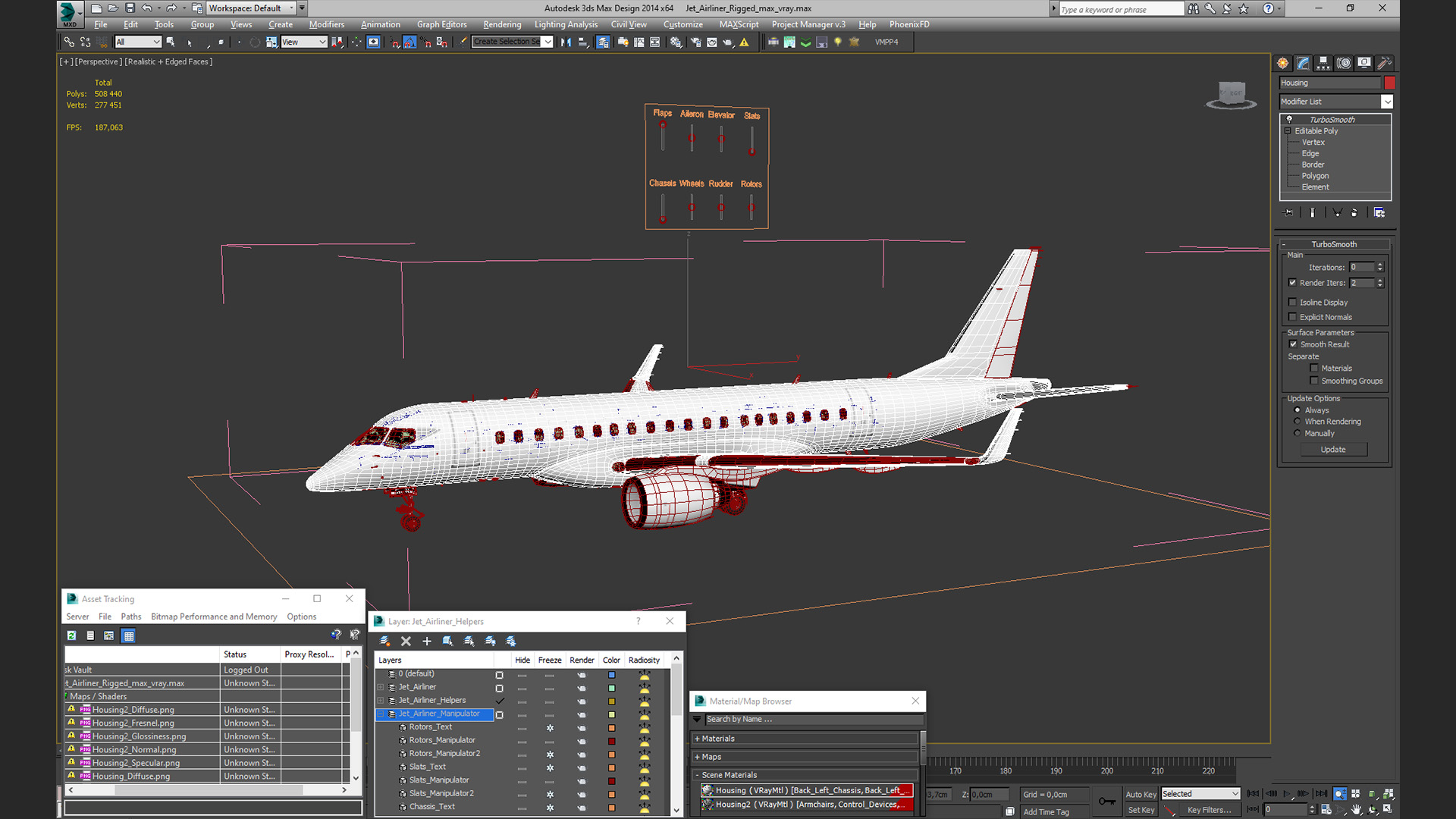Expand the Materials group in Material Browser
Viewport: 1456px width, 819px height.
[x=697, y=739]
